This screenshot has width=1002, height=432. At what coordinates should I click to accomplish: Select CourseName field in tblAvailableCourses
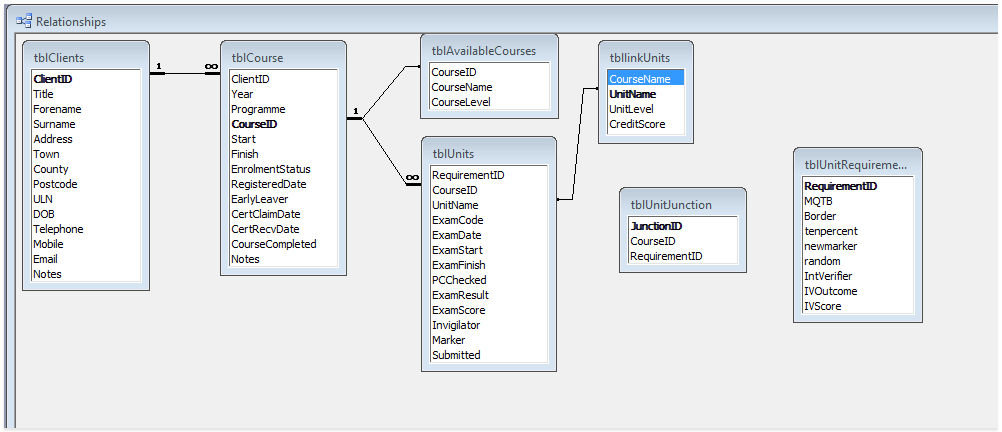click(489, 87)
